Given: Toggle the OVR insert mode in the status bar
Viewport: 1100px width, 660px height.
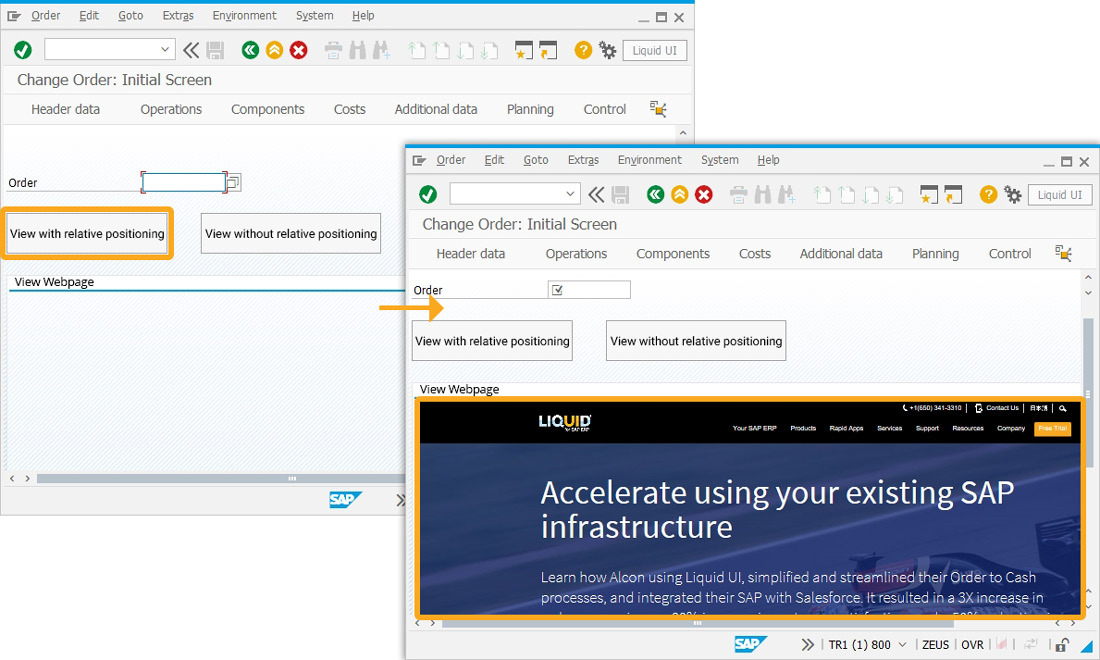Looking at the screenshot, I should (x=972, y=645).
